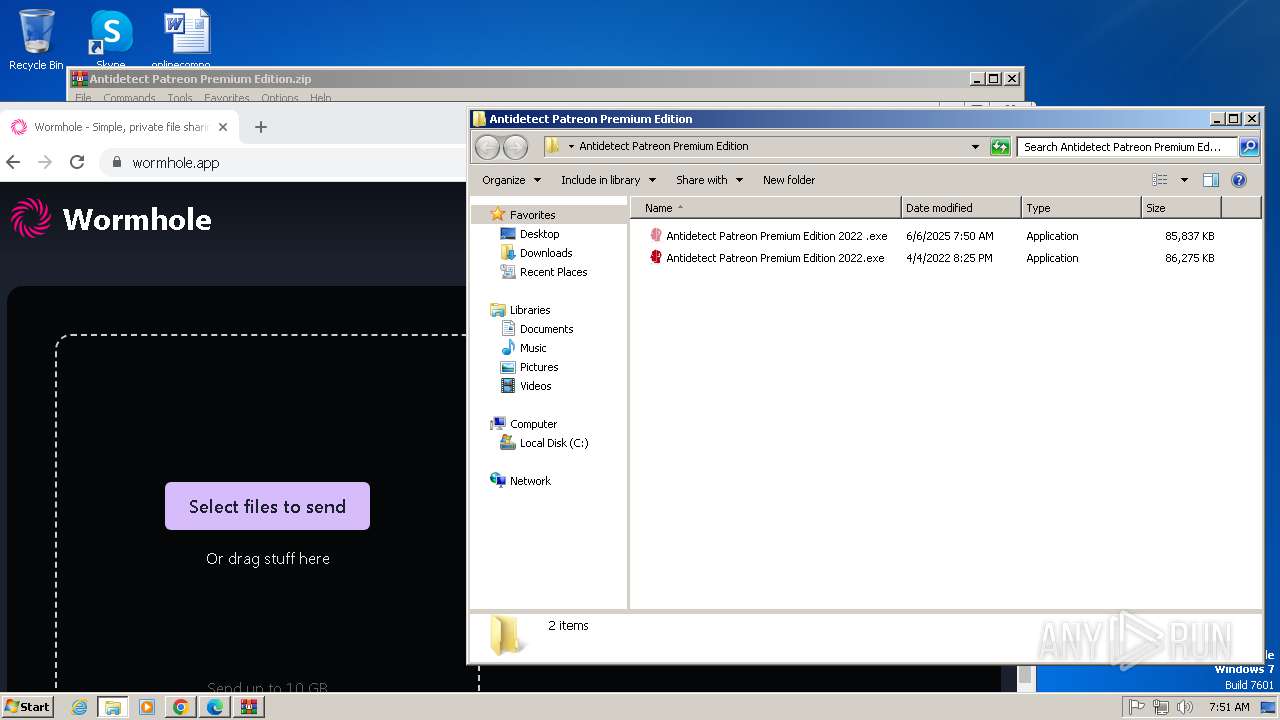This screenshot has height=720, width=1280.
Task: Select Favorites in navigation pane
Action: (532, 215)
